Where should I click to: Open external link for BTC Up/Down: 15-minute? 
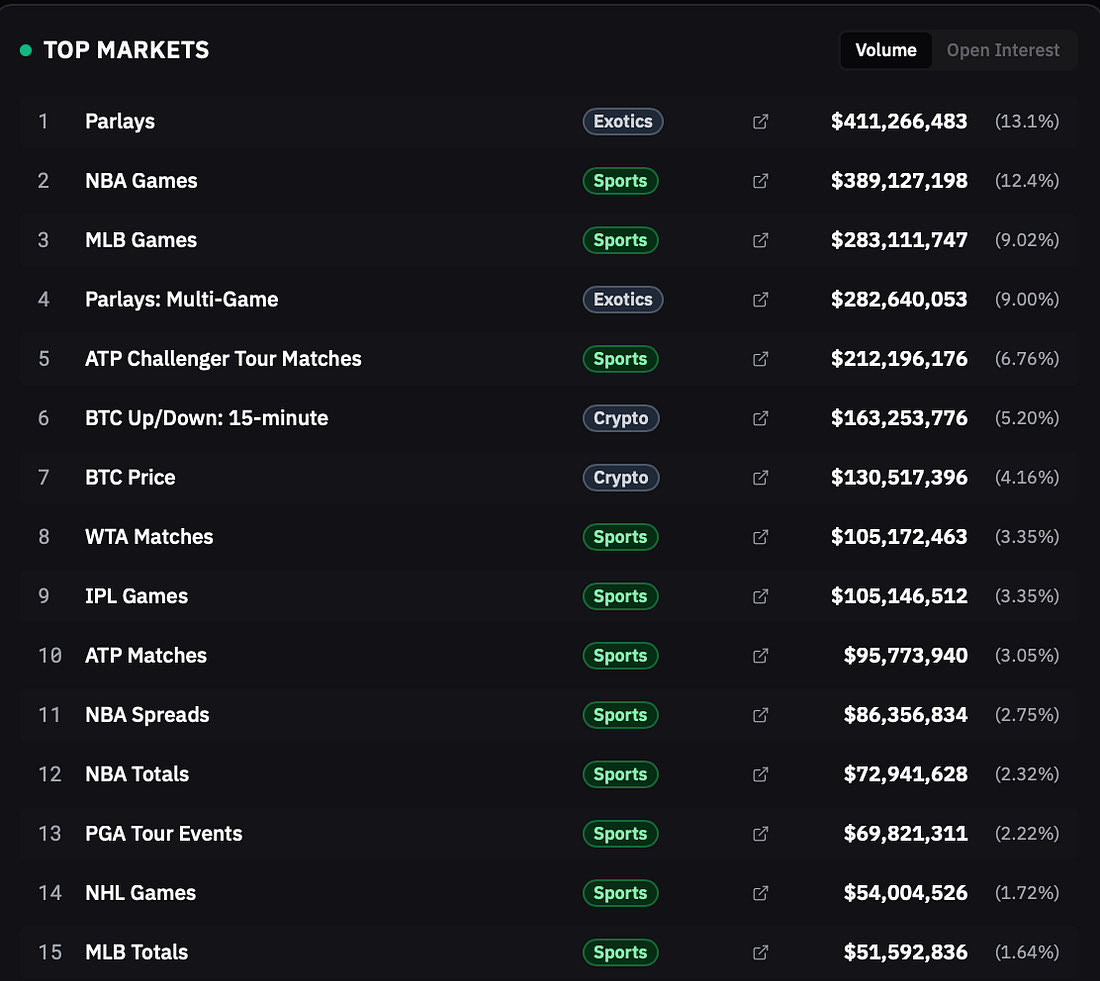click(x=760, y=418)
